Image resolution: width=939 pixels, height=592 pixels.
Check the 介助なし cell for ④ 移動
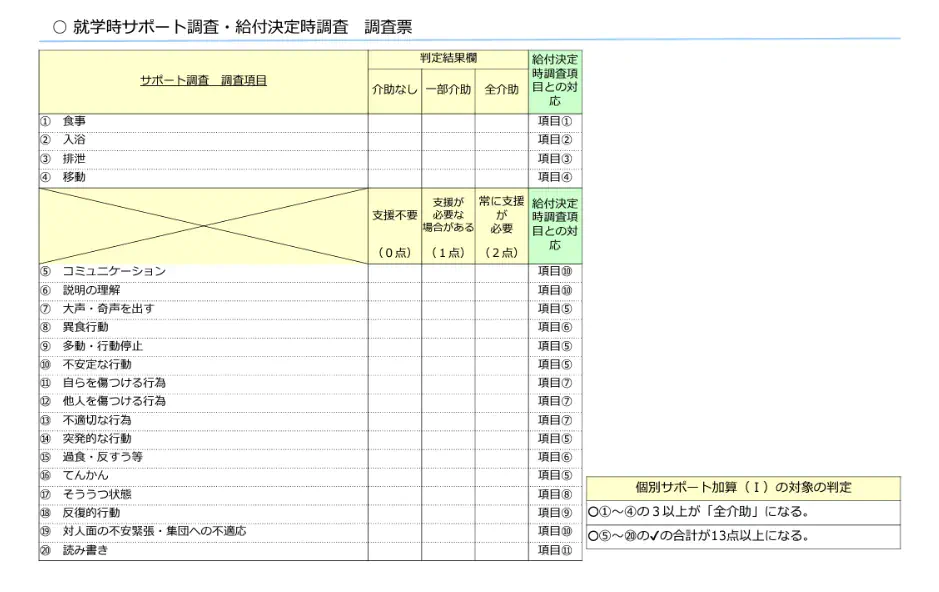[x=394, y=177]
